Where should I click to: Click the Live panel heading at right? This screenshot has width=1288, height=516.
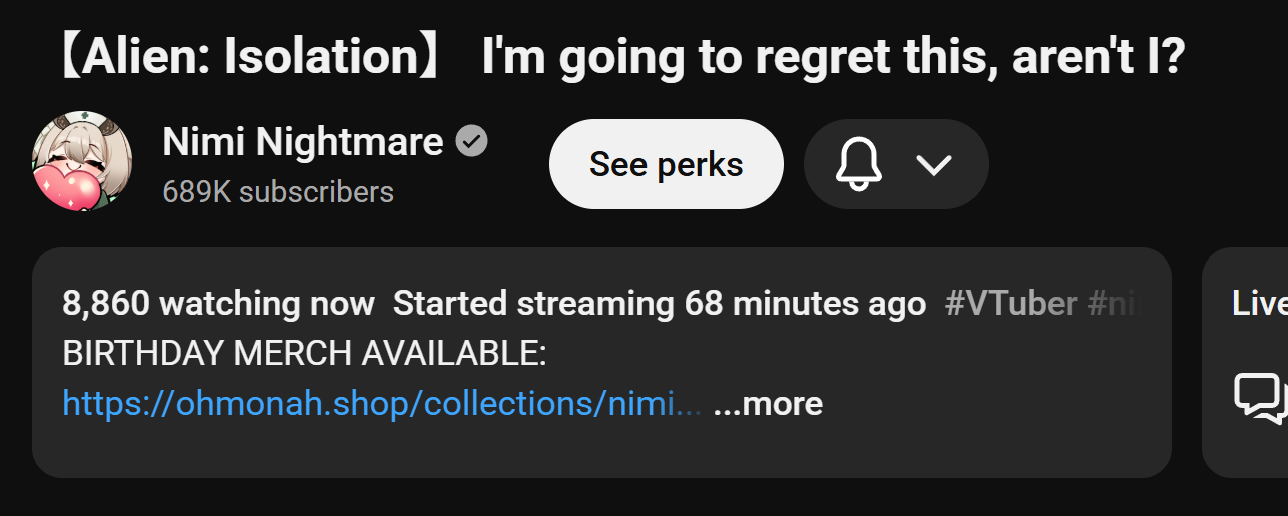(1260, 303)
